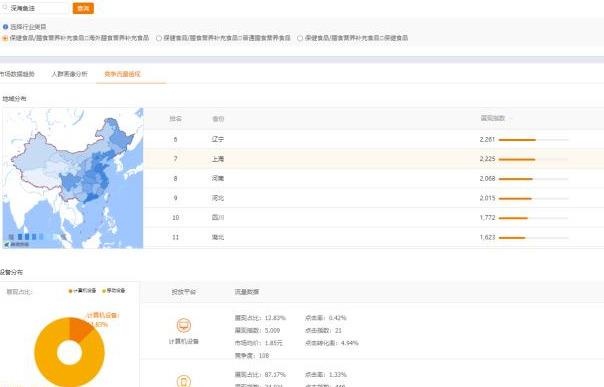Select the 湖北 province row
Image resolution: width=604 pixels, height=387 pixels.
click(x=374, y=237)
